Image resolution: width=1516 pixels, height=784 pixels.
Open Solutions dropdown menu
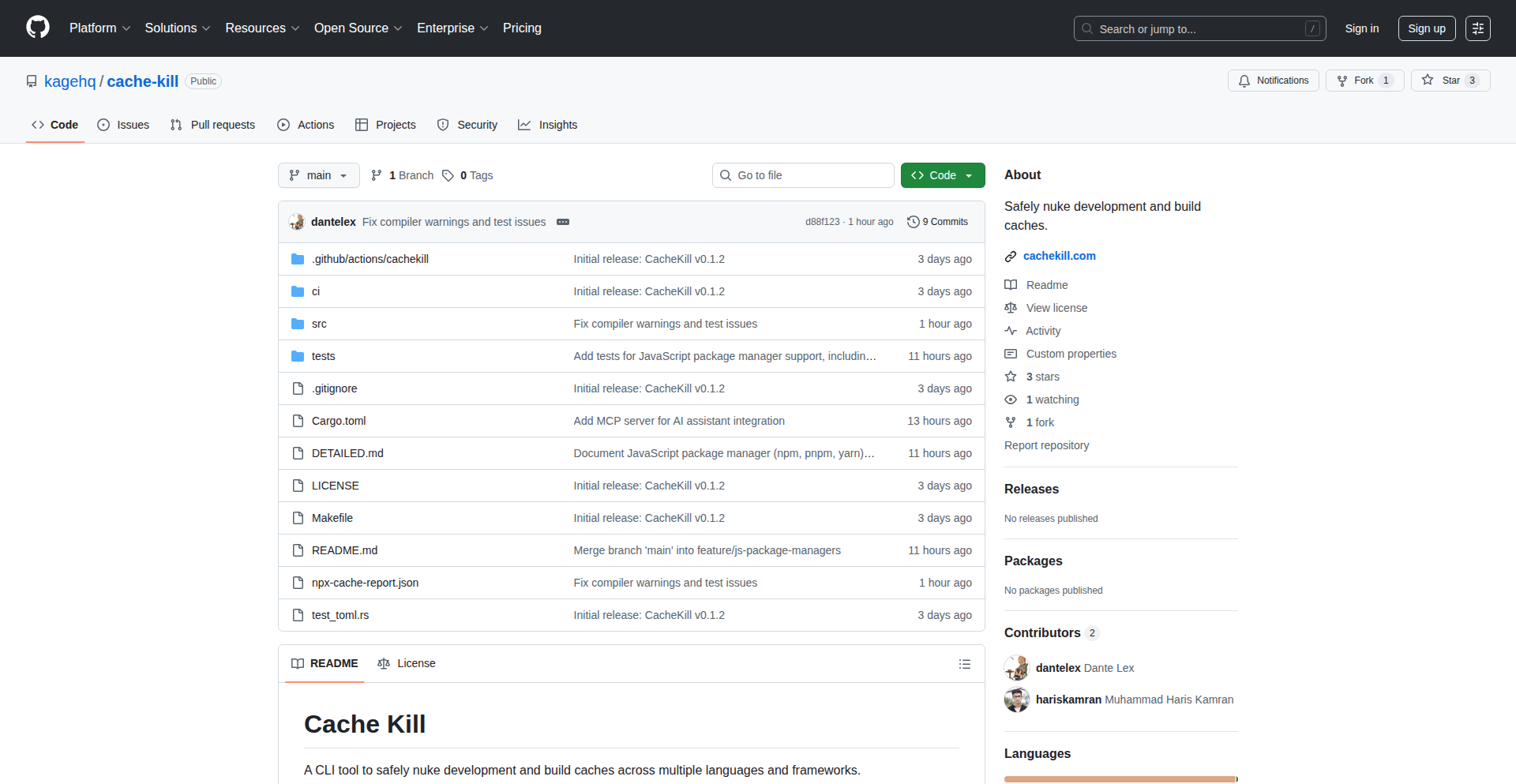click(178, 28)
